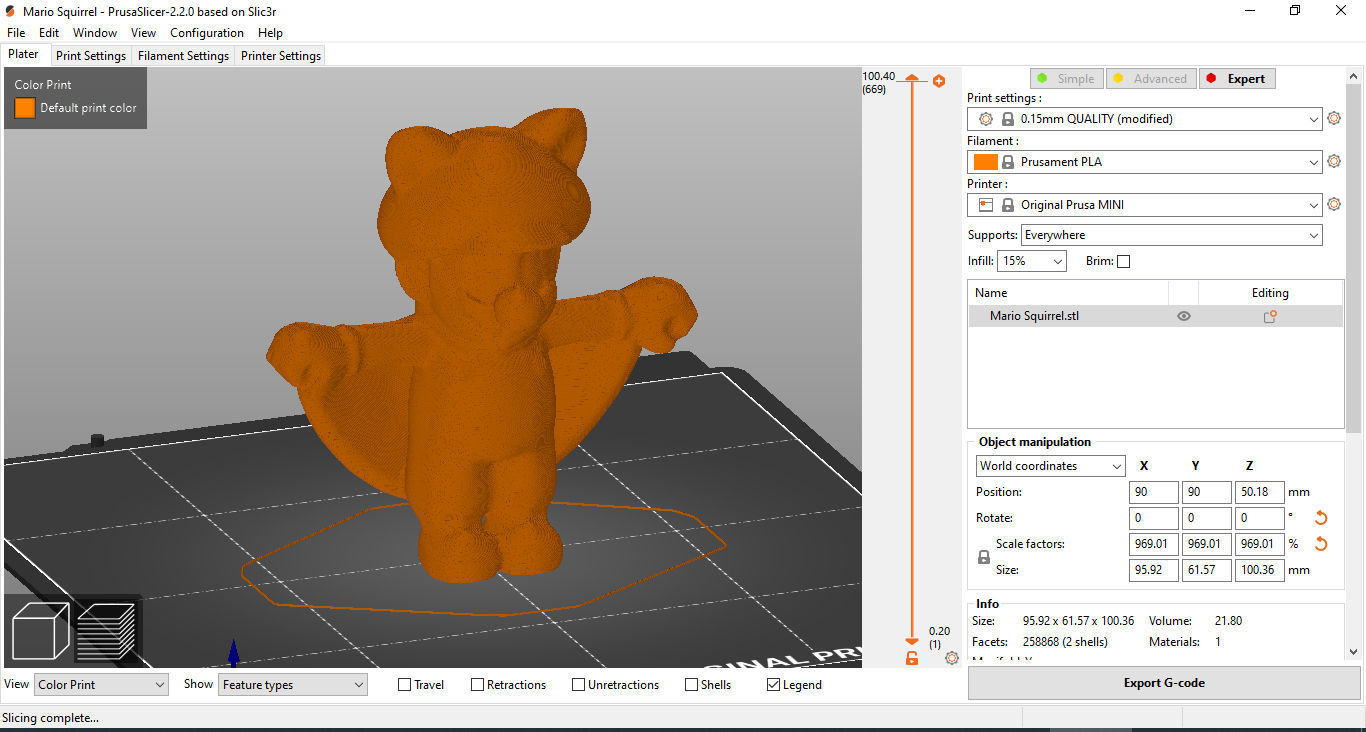
Task: Enable the Unretractions checkbox
Action: [x=579, y=685]
